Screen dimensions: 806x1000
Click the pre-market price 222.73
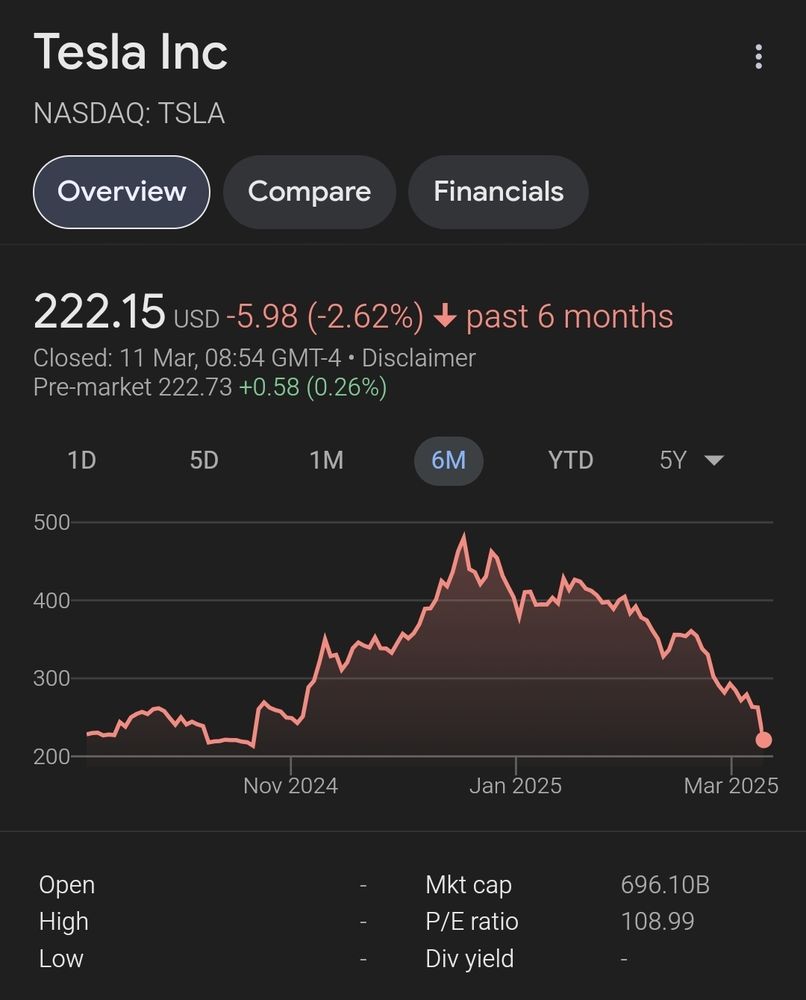195,387
